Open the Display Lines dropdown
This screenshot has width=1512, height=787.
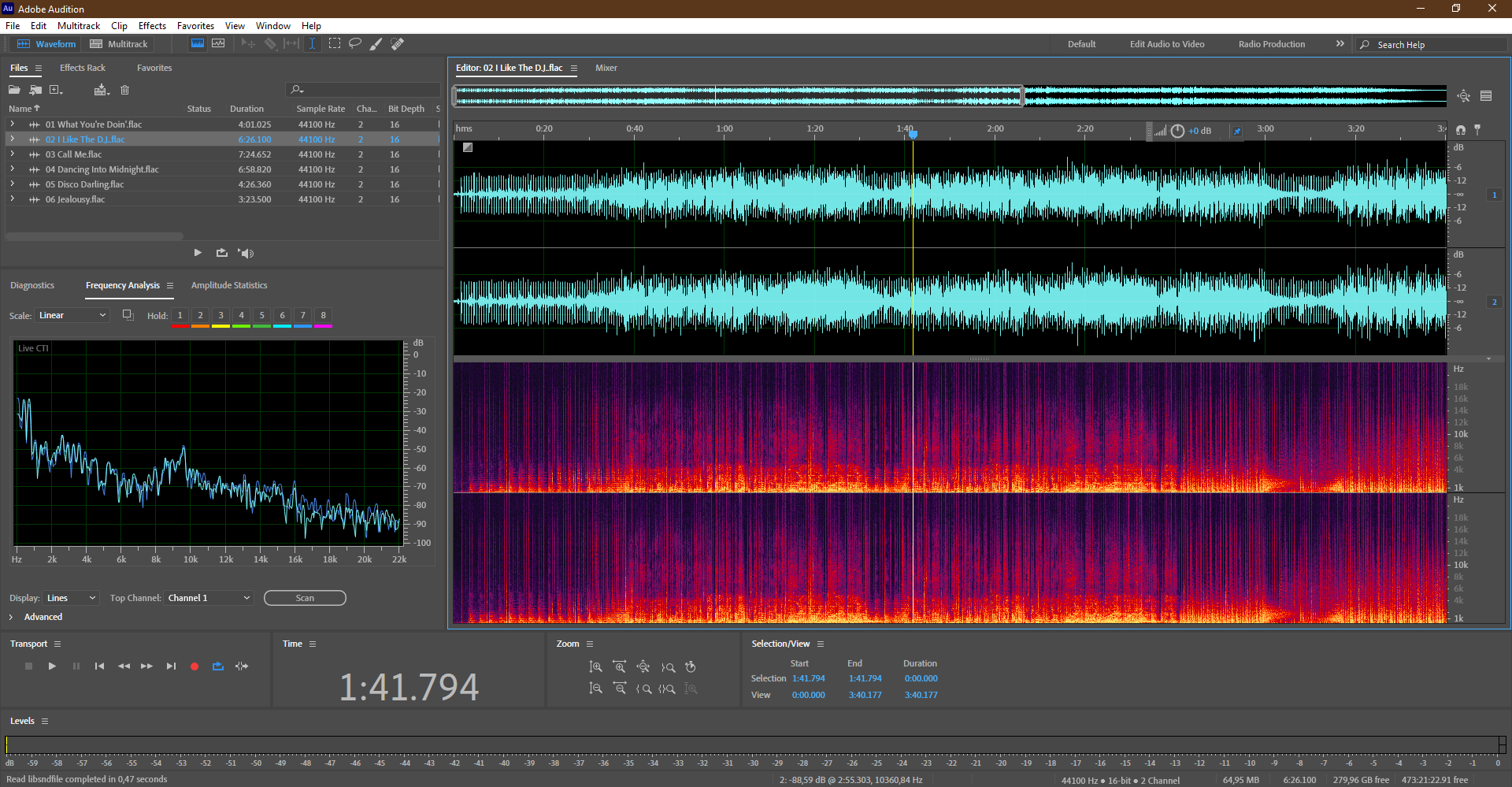pos(71,598)
